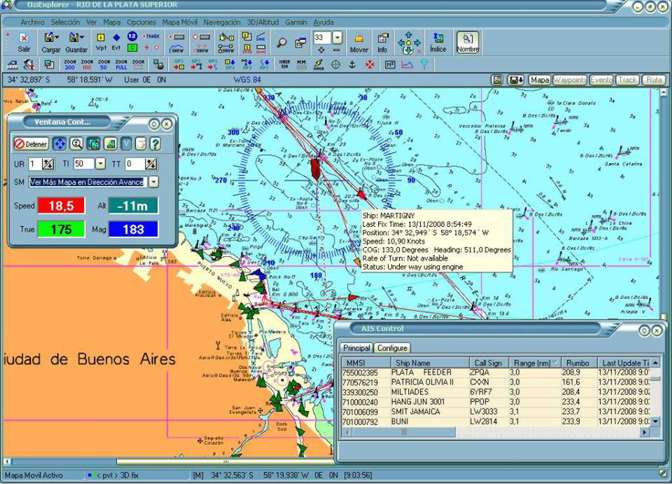Toggle the Mapa display button in coordinates bar
This screenshot has width=672, height=484.
tap(539, 80)
